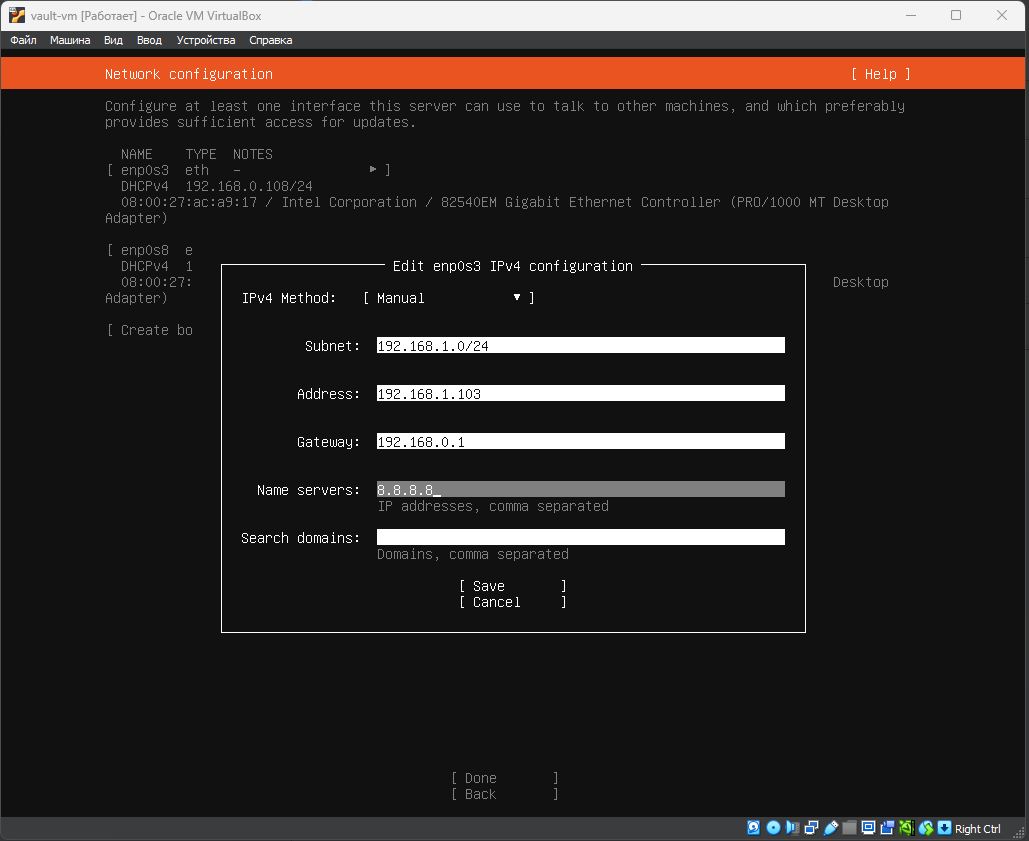Click the Network configuration header title

(x=189, y=74)
